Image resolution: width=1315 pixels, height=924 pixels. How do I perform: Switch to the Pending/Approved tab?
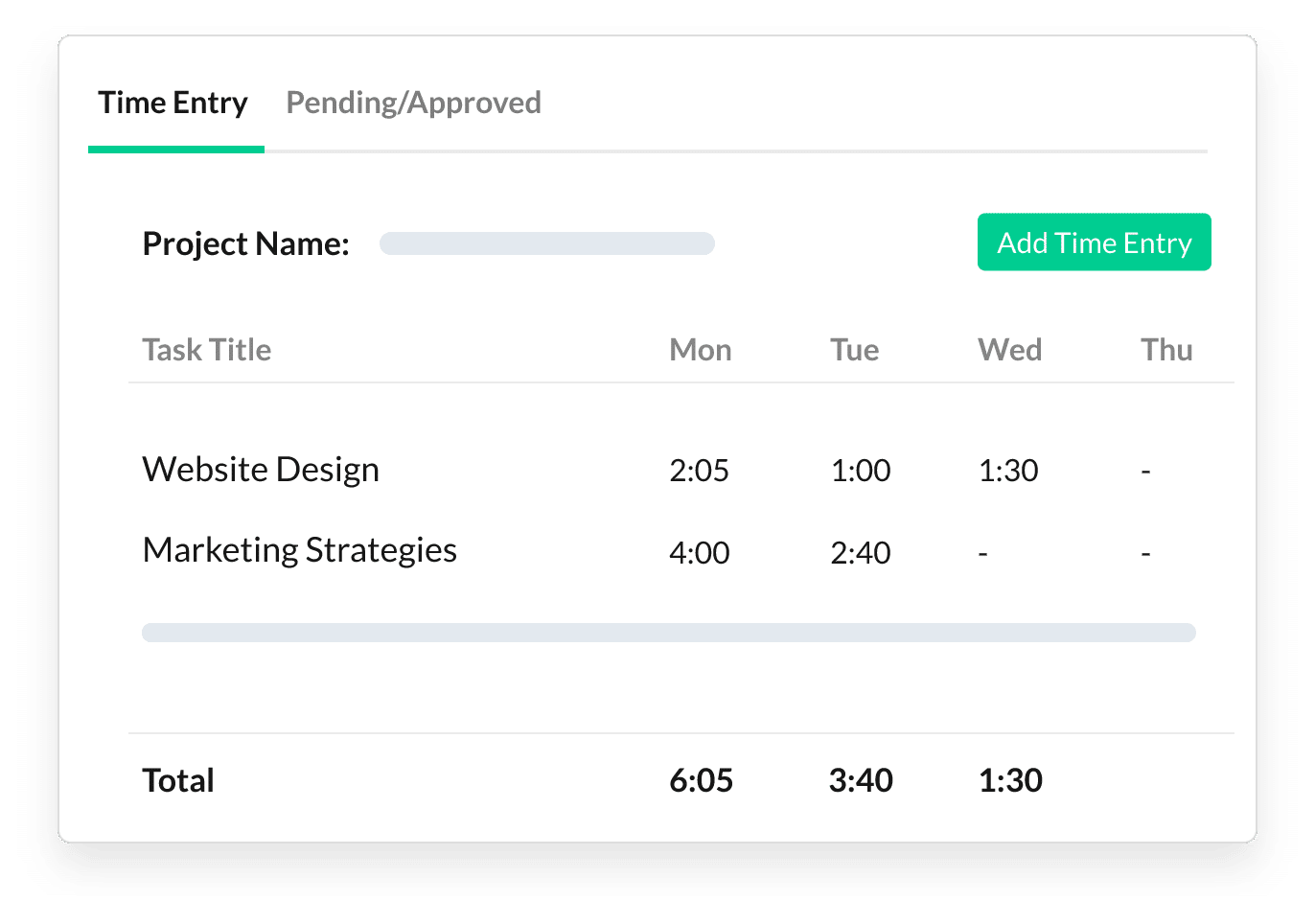pos(413,103)
